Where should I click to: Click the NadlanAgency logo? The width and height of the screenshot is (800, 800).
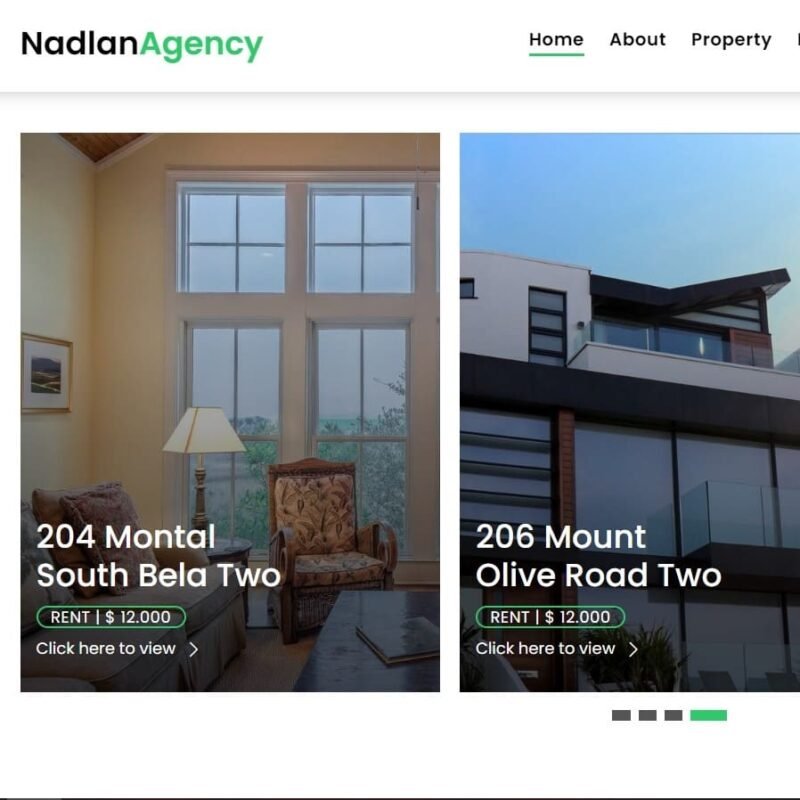click(142, 45)
